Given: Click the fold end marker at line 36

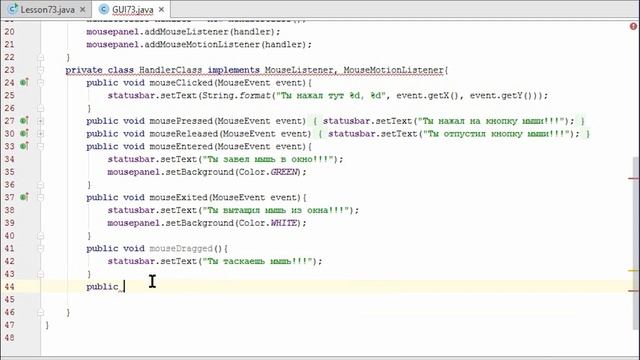Looking at the screenshot, I should click(x=40, y=184).
